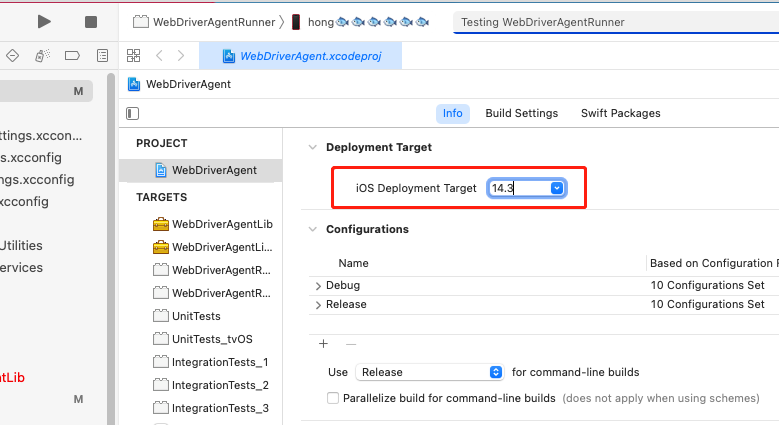This screenshot has height=425, width=779.
Task: Hide the project and targets list sidebar
Action: tap(133, 113)
